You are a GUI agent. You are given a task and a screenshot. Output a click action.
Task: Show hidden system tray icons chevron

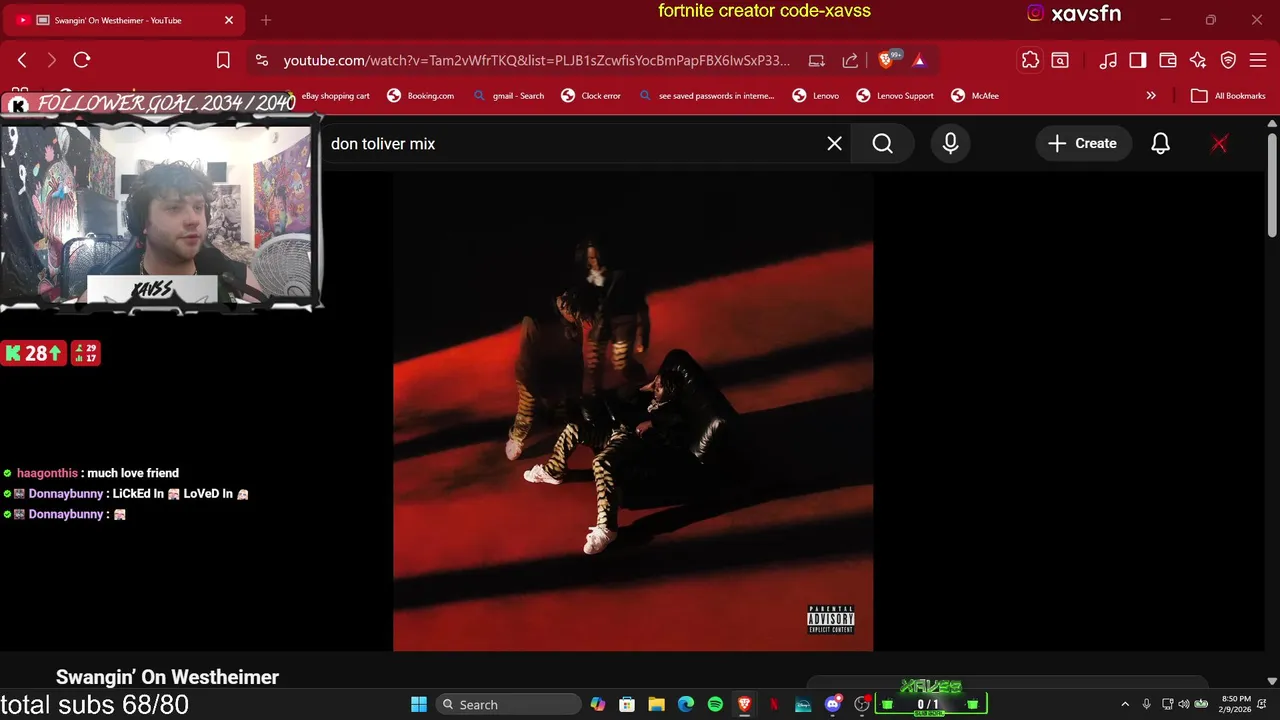tap(1125, 705)
